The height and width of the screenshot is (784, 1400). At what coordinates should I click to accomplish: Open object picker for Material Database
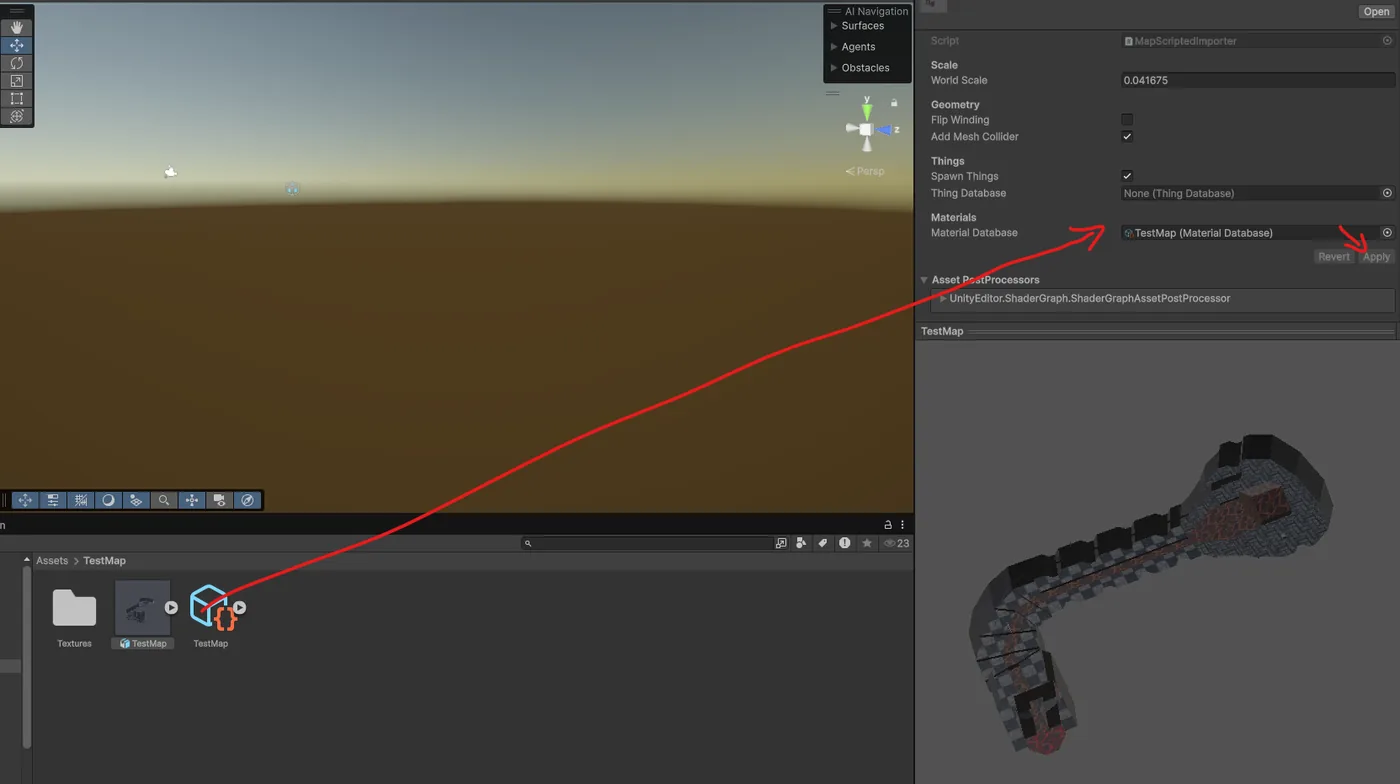[x=1387, y=232]
